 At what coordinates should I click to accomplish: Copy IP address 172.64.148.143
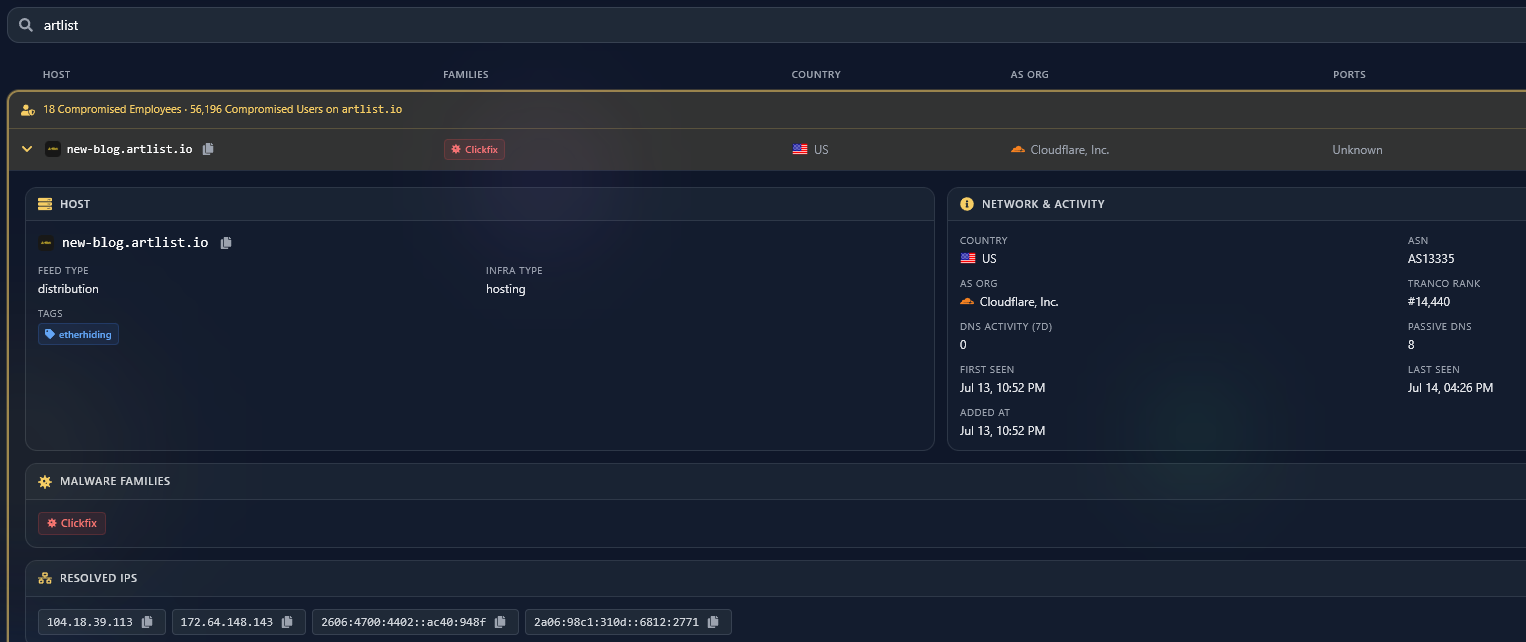(287, 622)
